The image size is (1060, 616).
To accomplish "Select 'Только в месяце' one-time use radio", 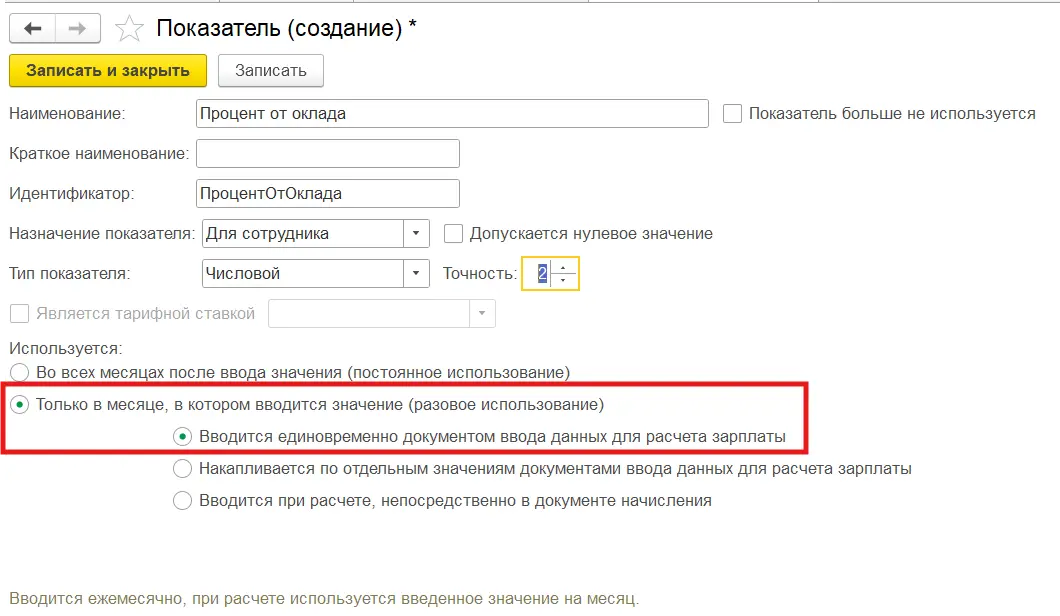I will point(19,405).
